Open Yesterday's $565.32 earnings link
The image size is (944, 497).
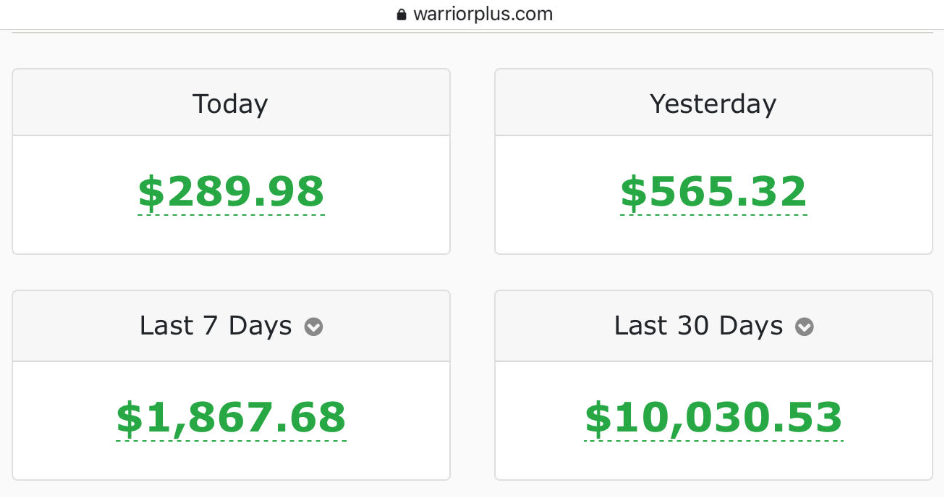tap(713, 192)
